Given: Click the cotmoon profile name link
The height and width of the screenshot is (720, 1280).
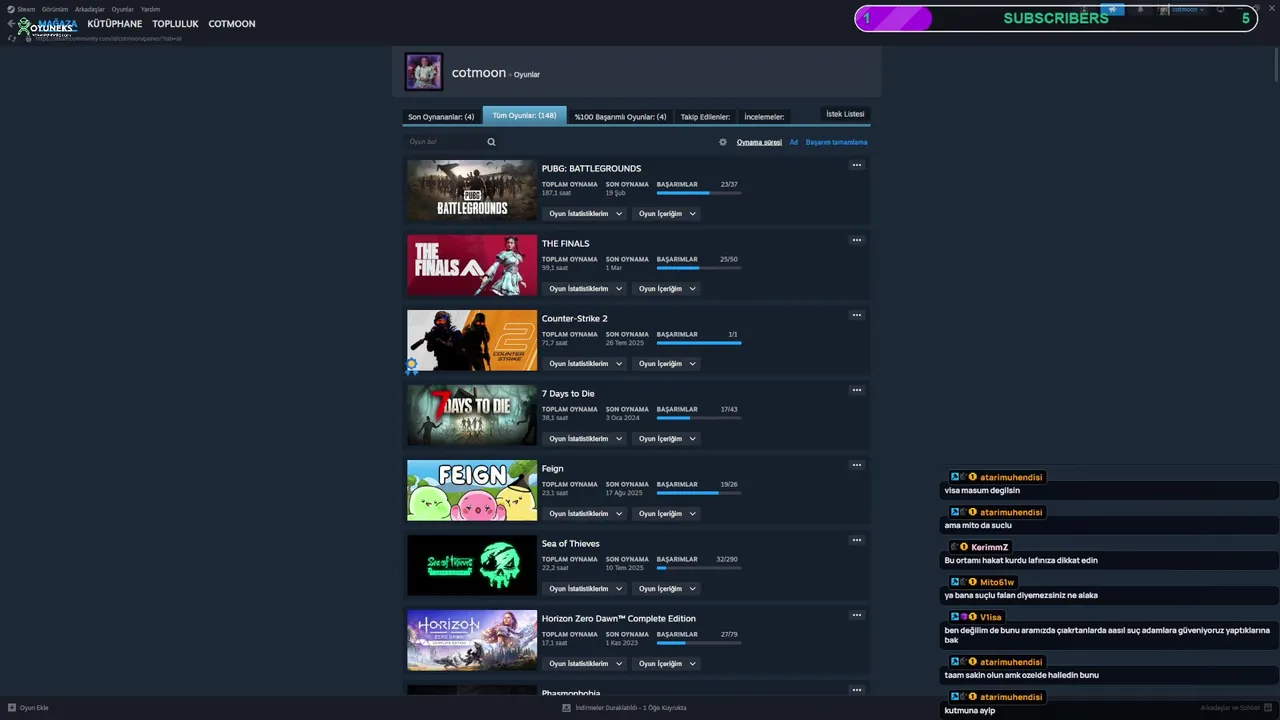Looking at the screenshot, I should point(479,73).
